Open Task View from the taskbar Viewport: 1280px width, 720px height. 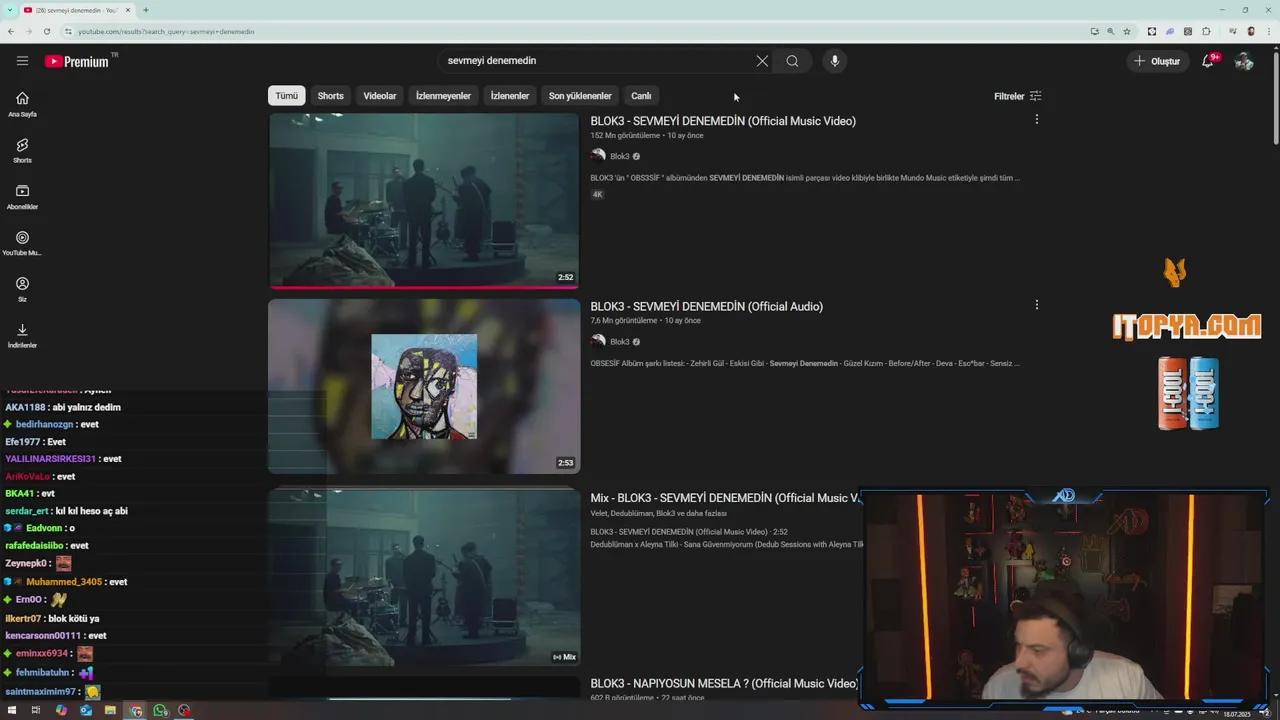[x=36, y=710]
